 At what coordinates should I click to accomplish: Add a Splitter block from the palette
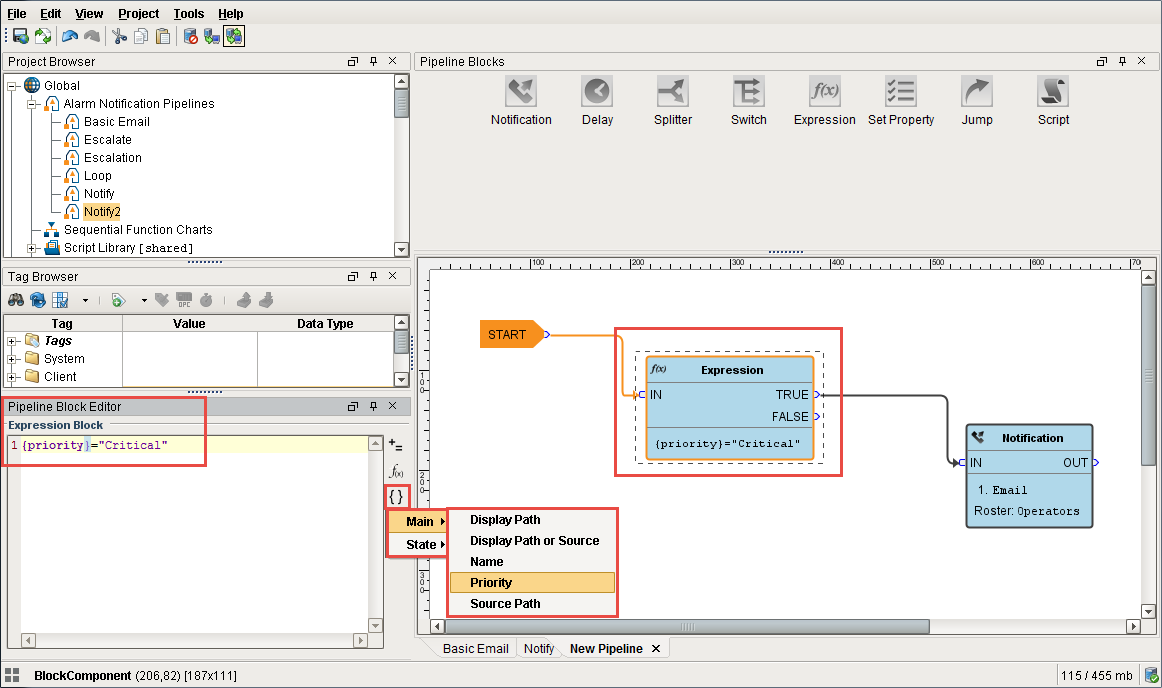(x=673, y=101)
